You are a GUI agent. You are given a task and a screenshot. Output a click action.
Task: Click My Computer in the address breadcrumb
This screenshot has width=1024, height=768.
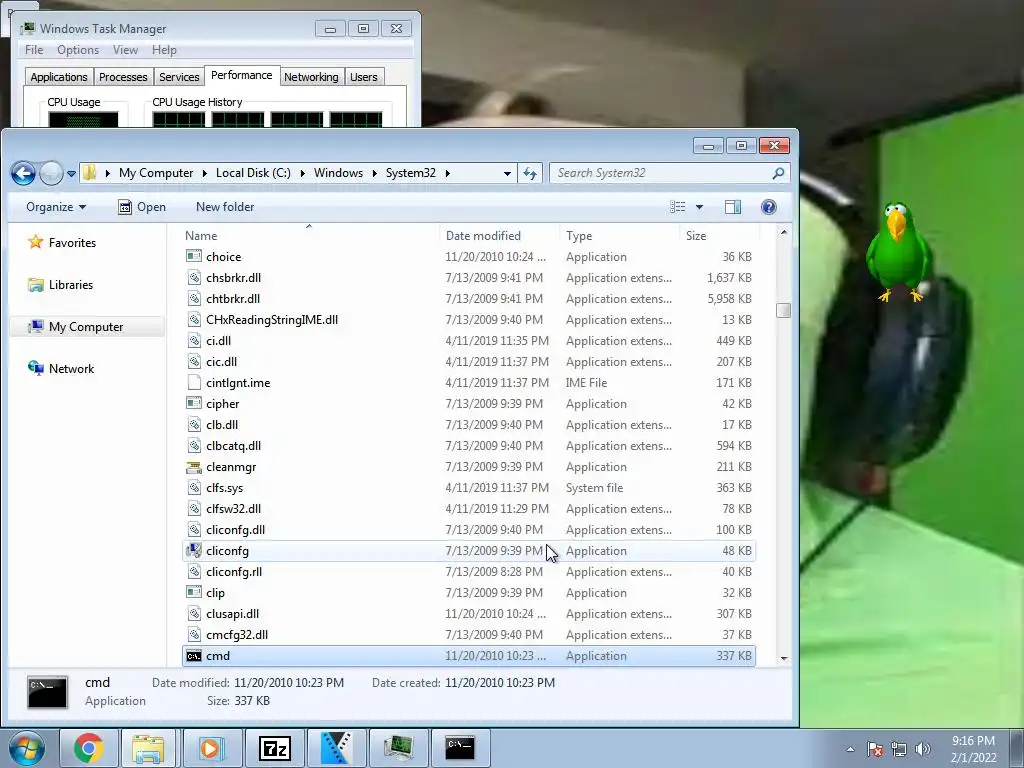pos(156,173)
